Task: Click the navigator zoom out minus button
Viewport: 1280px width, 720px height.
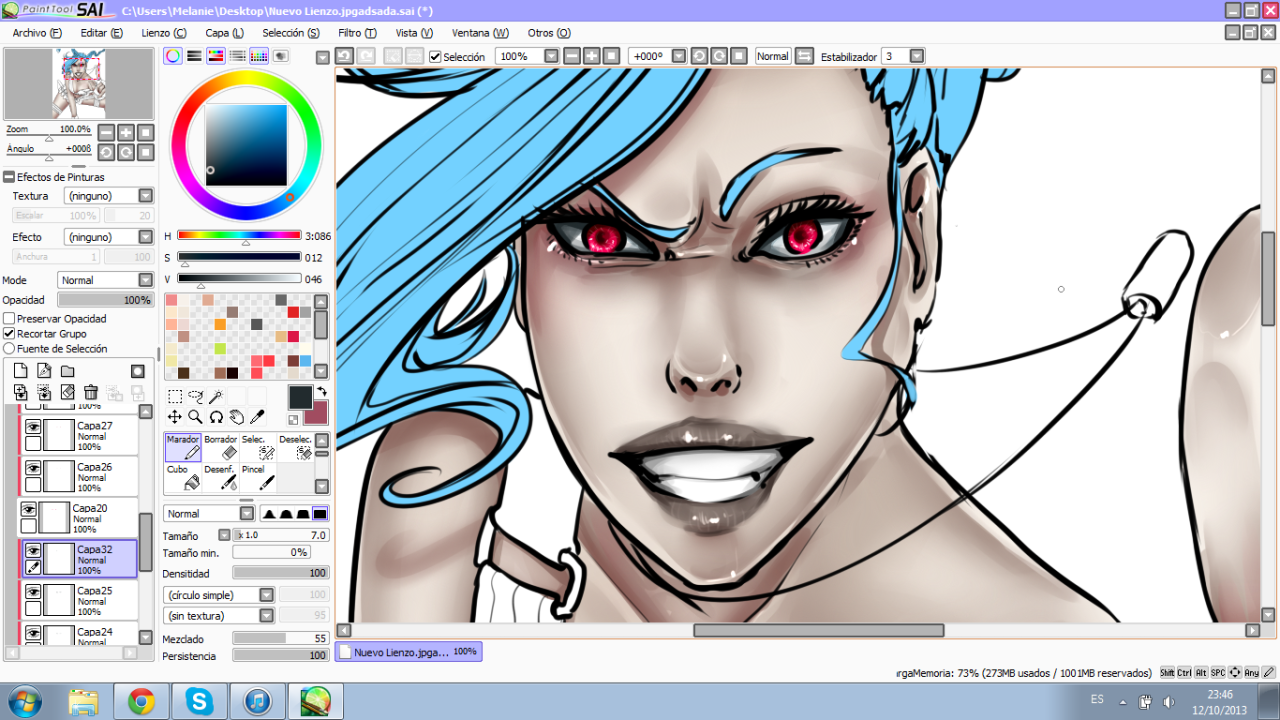Action: [x=106, y=132]
